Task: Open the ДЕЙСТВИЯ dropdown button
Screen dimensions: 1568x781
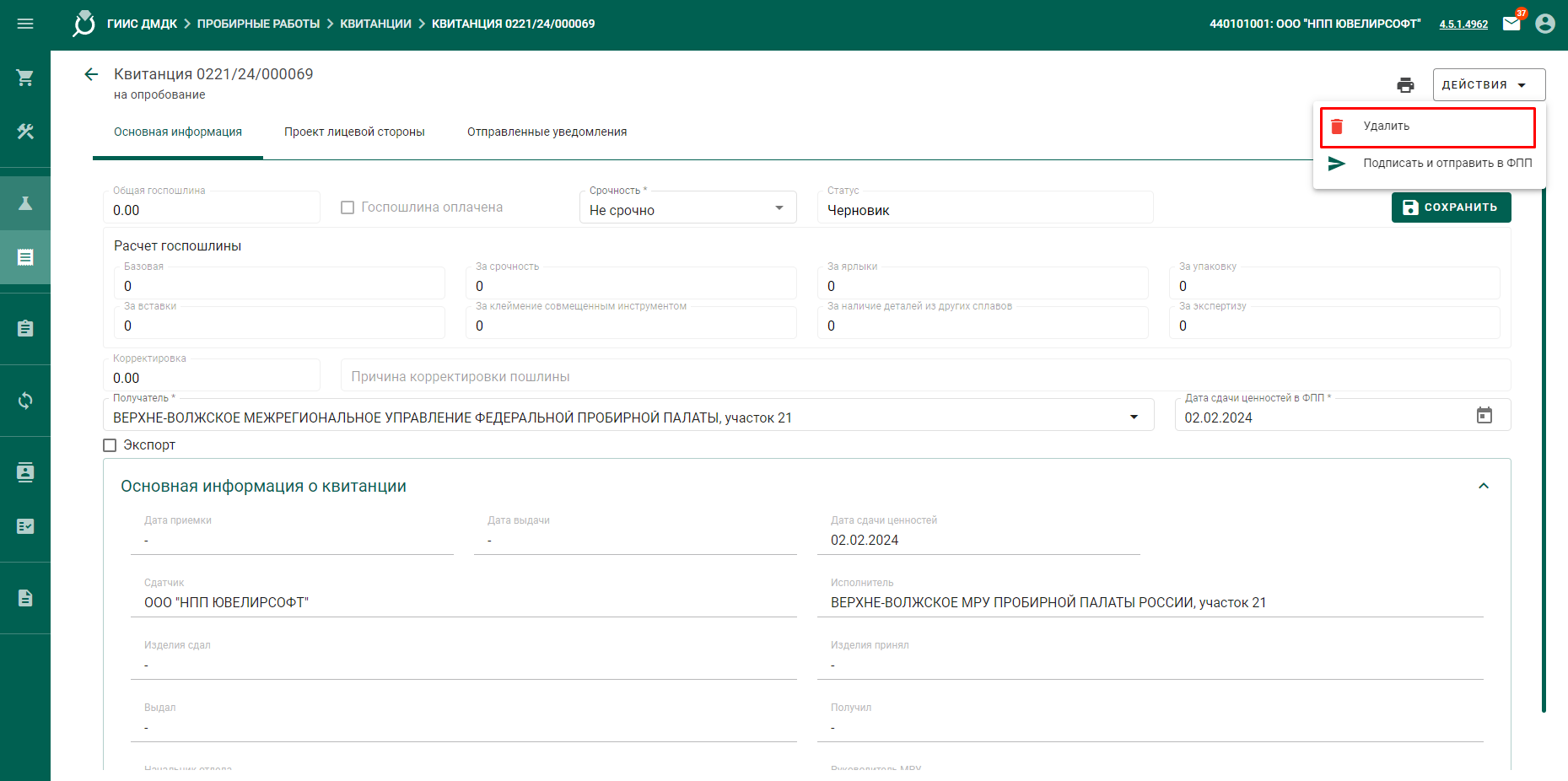Action: point(1489,84)
